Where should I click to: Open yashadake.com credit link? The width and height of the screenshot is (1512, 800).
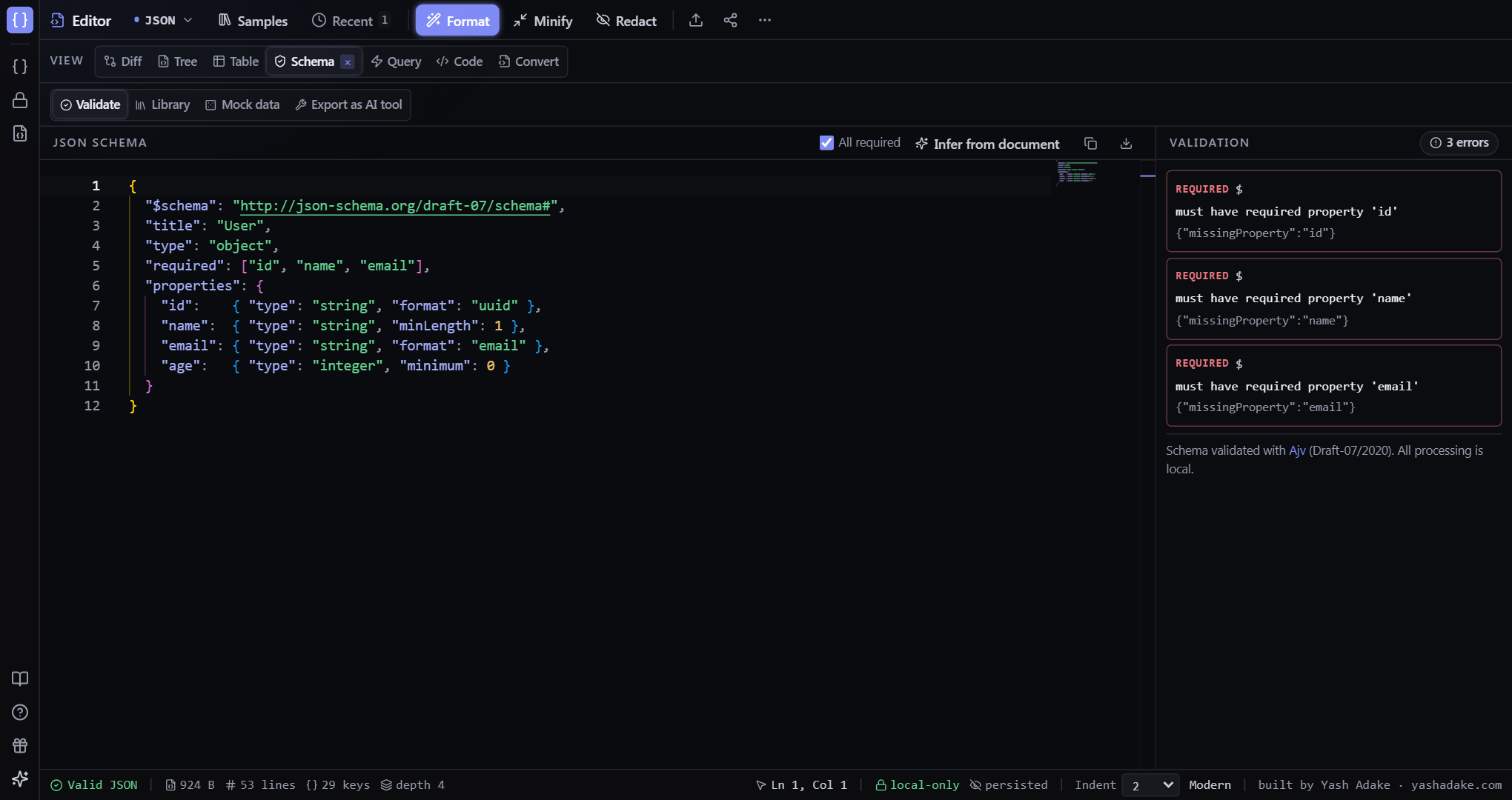[x=1456, y=785]
